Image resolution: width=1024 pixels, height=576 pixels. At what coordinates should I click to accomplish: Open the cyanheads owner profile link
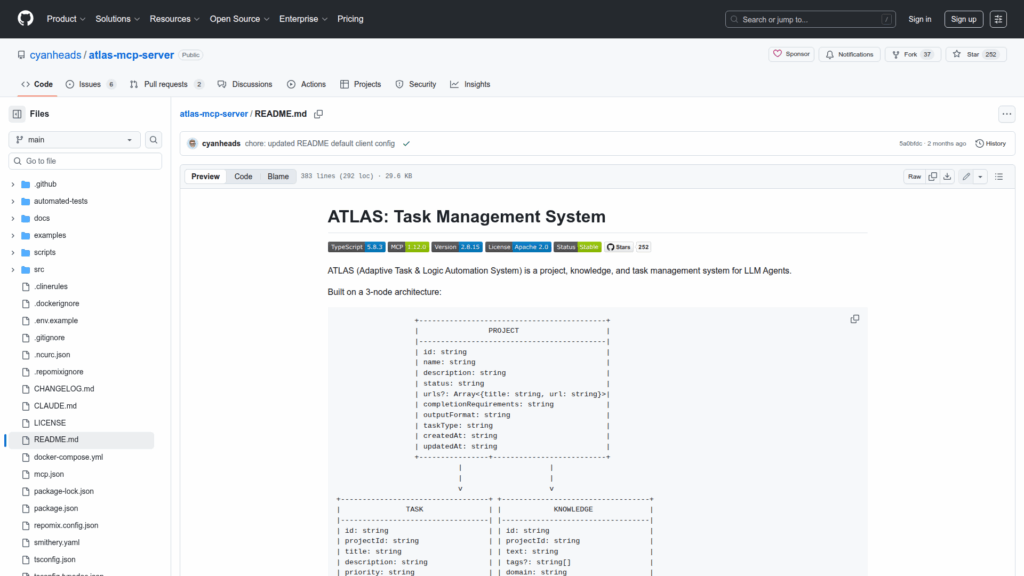[56, 55]
